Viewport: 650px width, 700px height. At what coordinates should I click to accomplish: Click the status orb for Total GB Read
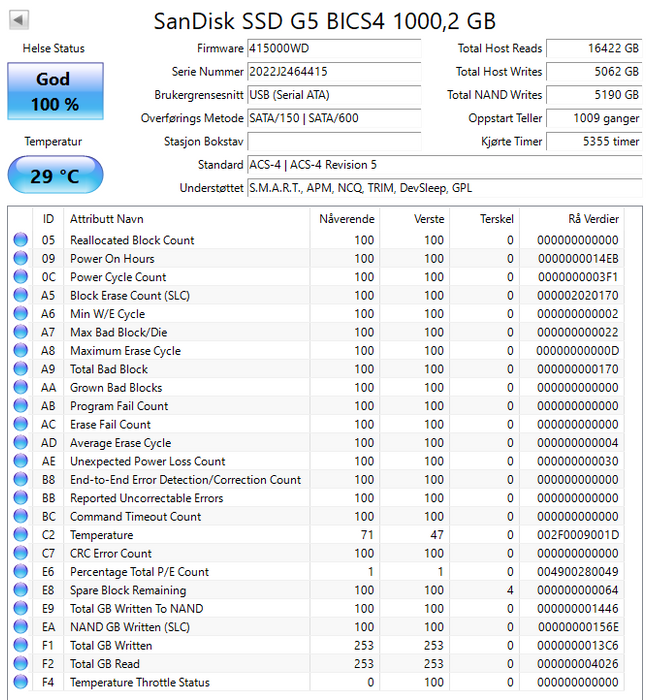click(21, 664)
